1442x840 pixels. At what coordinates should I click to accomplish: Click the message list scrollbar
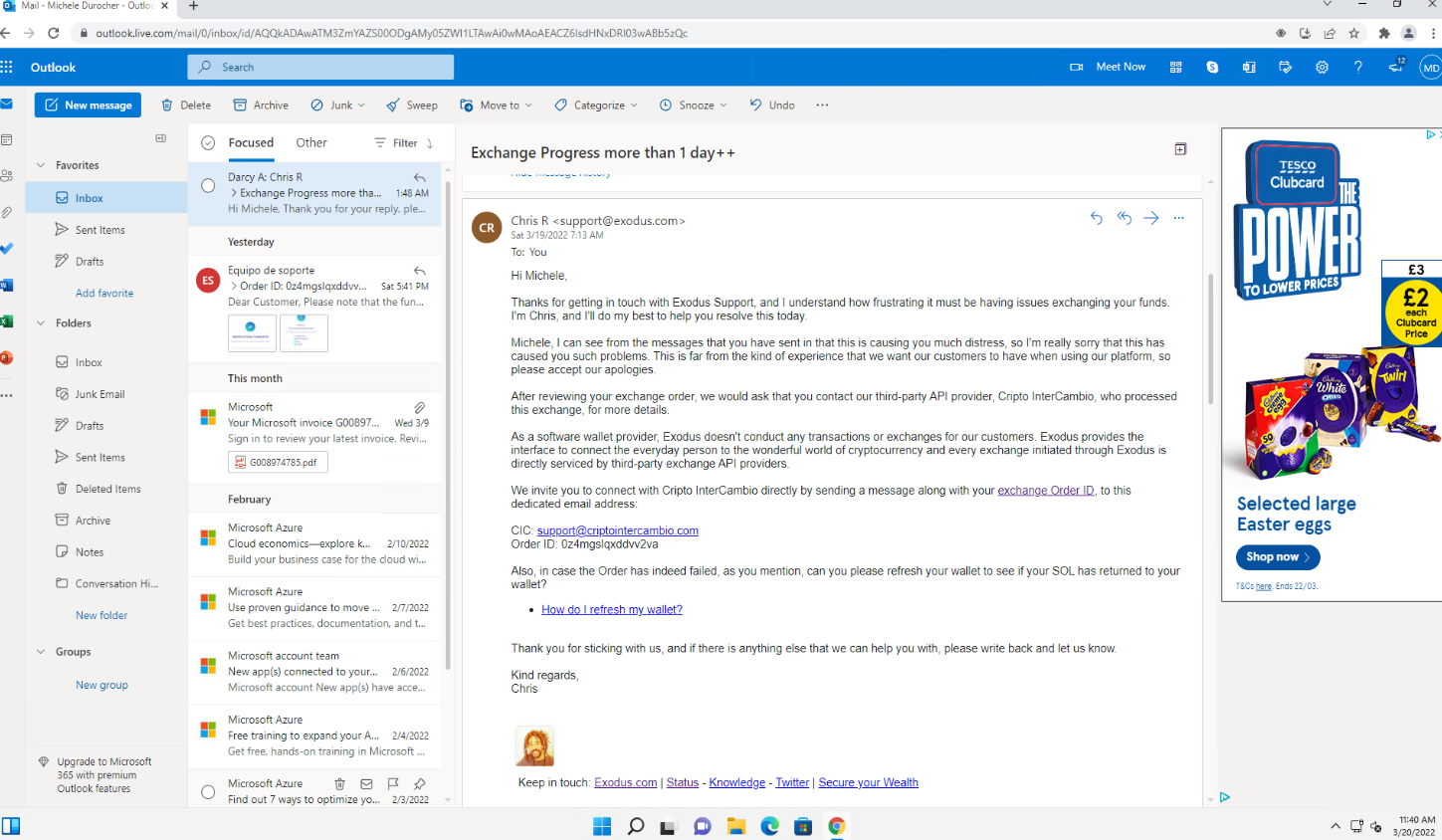click(447, 426)
